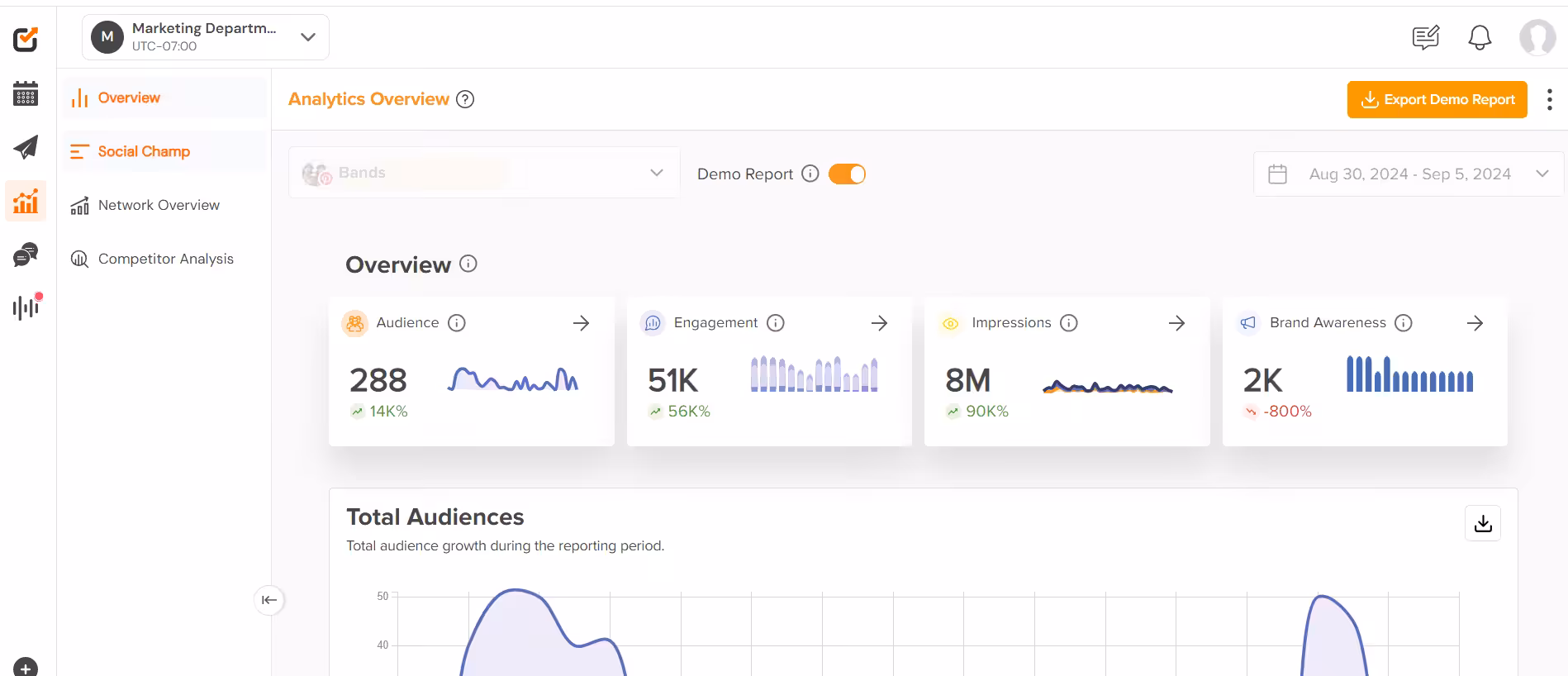Click the Engagement bar sparkline
Screen dimensions: 1568x676
point(814,374)
